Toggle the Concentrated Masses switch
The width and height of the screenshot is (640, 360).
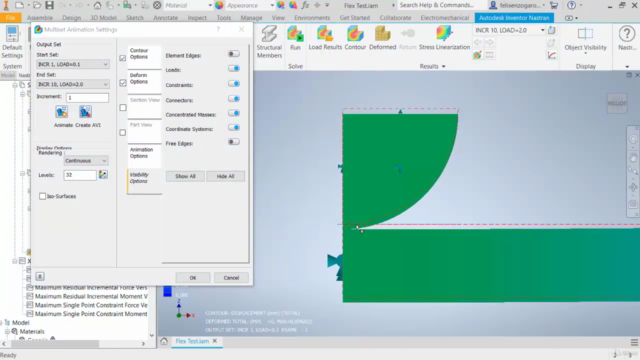coord(233,113)
